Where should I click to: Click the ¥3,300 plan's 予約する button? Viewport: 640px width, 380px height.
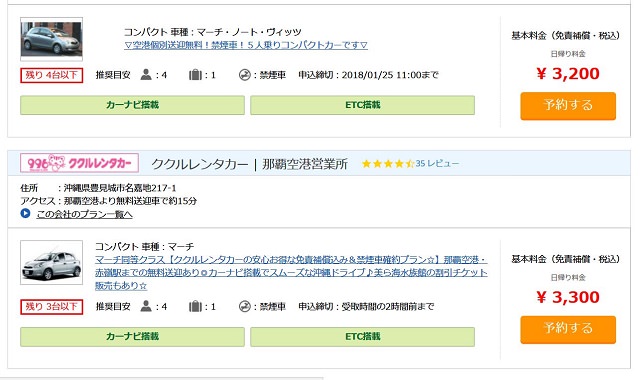coord(568,329)
